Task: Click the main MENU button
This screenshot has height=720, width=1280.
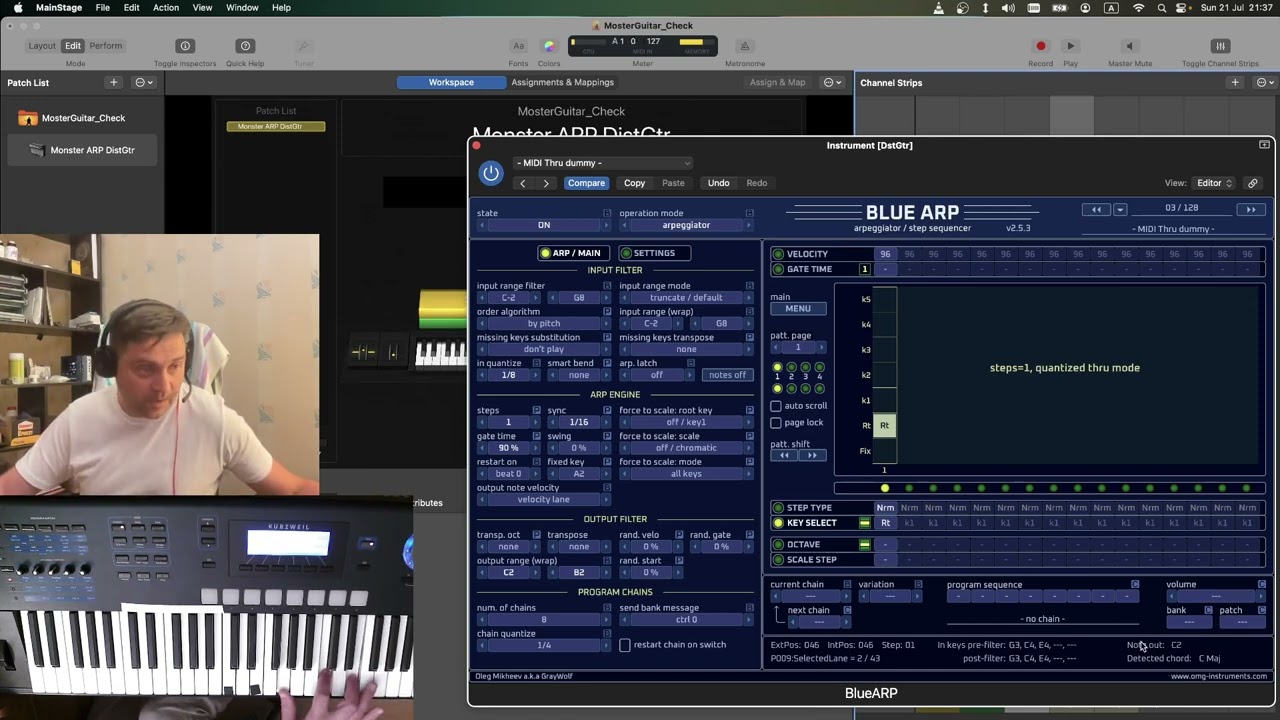Action: click(798, 309)
